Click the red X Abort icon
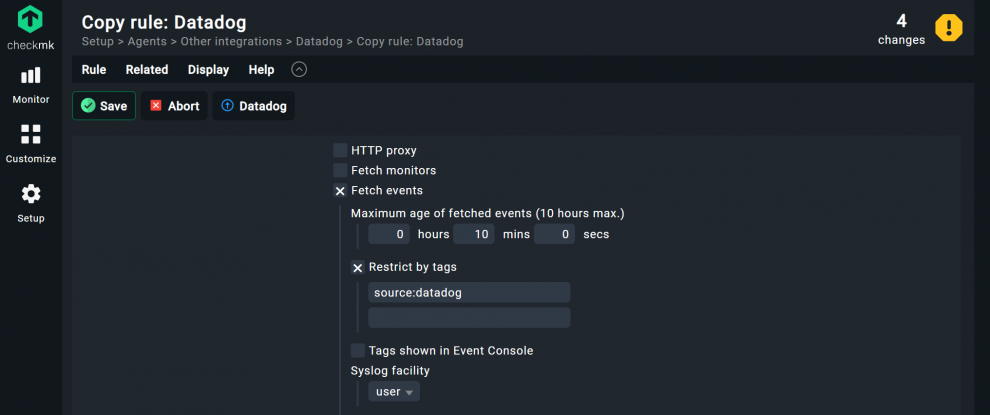990x415 pixels. click(x=156, y=105)
